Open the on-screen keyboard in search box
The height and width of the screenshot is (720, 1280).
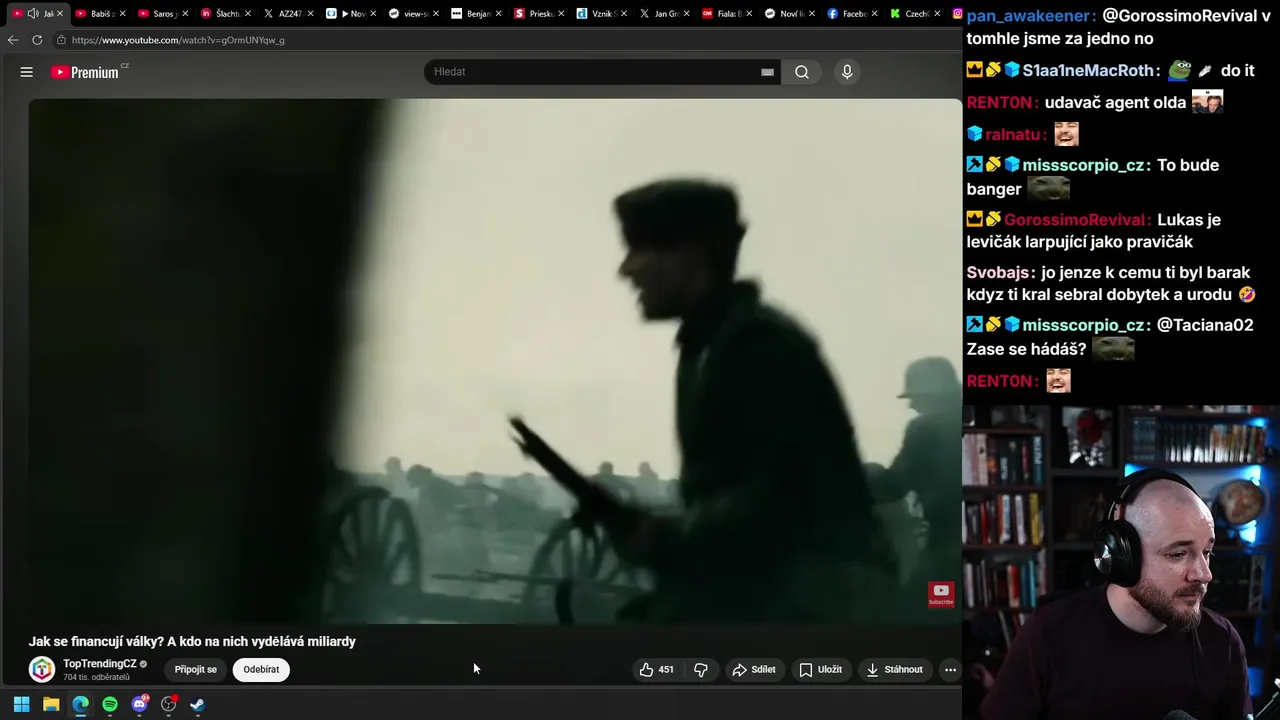pos(767,72)
